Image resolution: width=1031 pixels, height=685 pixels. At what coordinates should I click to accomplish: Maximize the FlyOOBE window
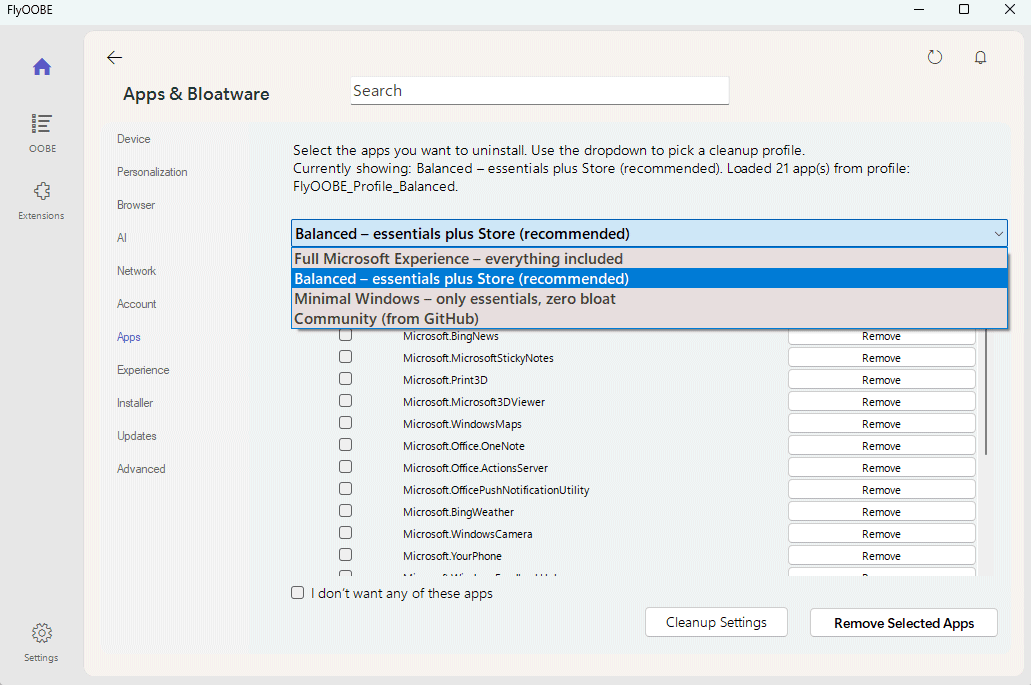964,9
